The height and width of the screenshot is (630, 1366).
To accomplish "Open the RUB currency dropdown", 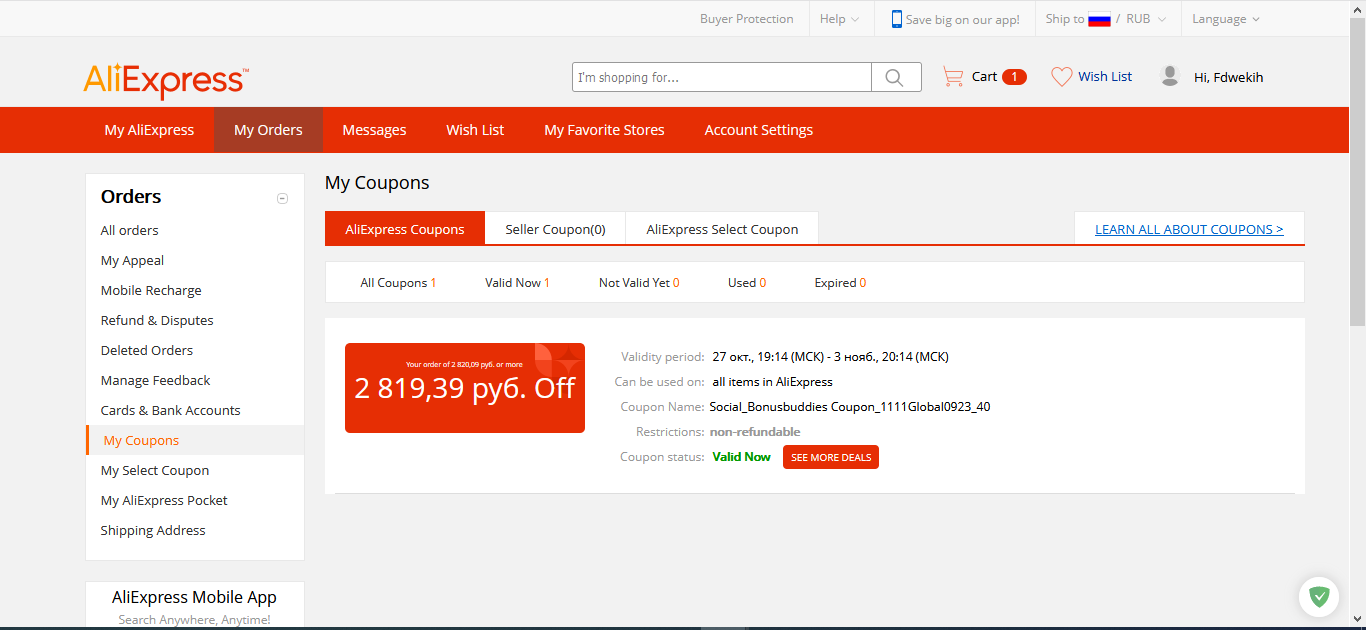I will coord(1146,19).
